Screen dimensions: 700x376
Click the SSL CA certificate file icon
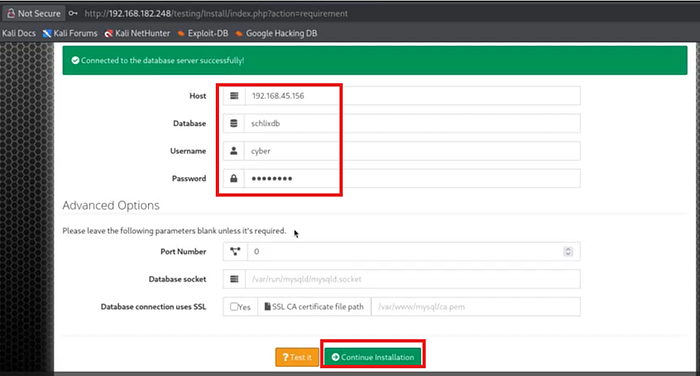pos(267,306)
